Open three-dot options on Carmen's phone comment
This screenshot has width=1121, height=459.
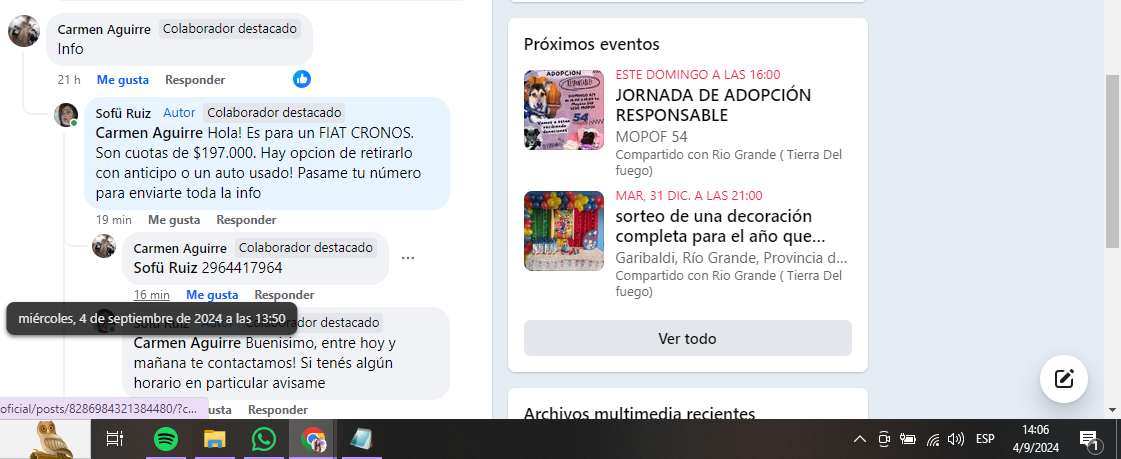(408, 258)
